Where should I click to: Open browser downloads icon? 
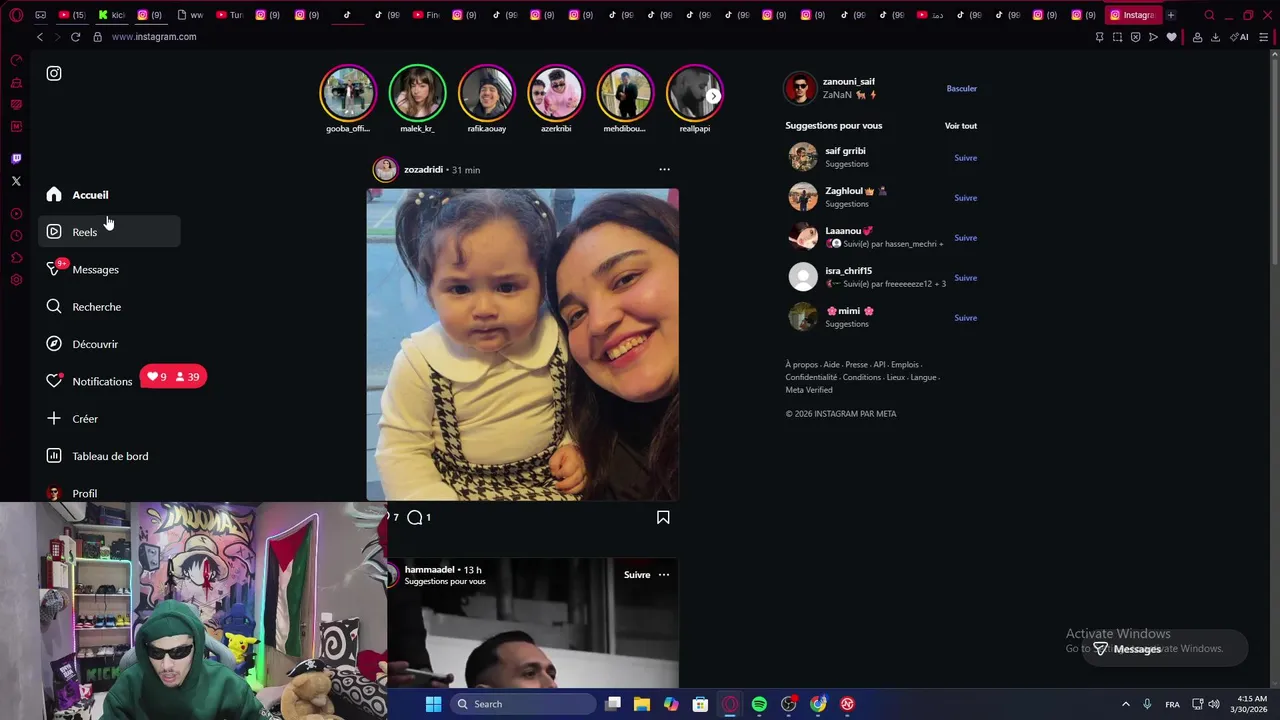click(x=1215, y=37)
